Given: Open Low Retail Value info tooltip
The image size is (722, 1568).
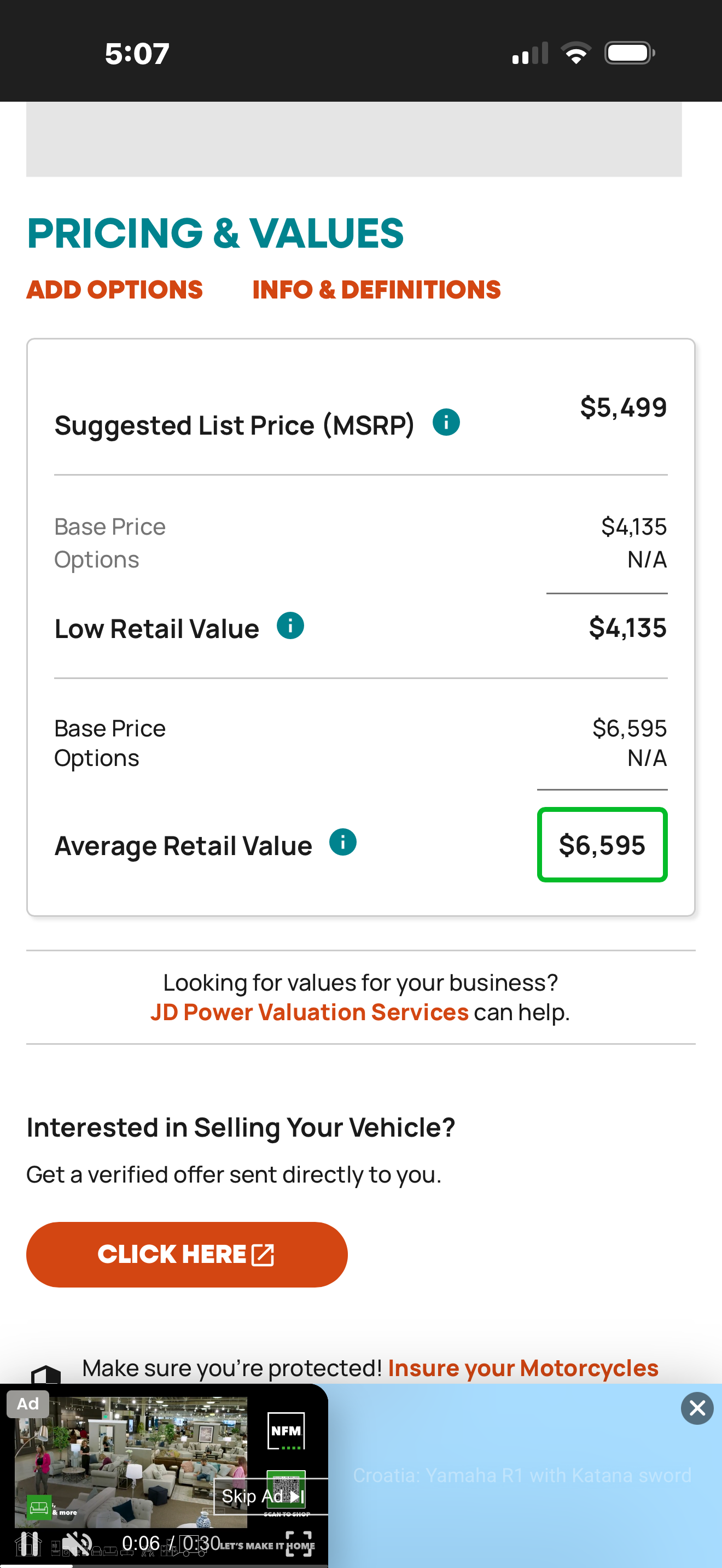Looking at the screenshot, I should click(x=290, y=626).
